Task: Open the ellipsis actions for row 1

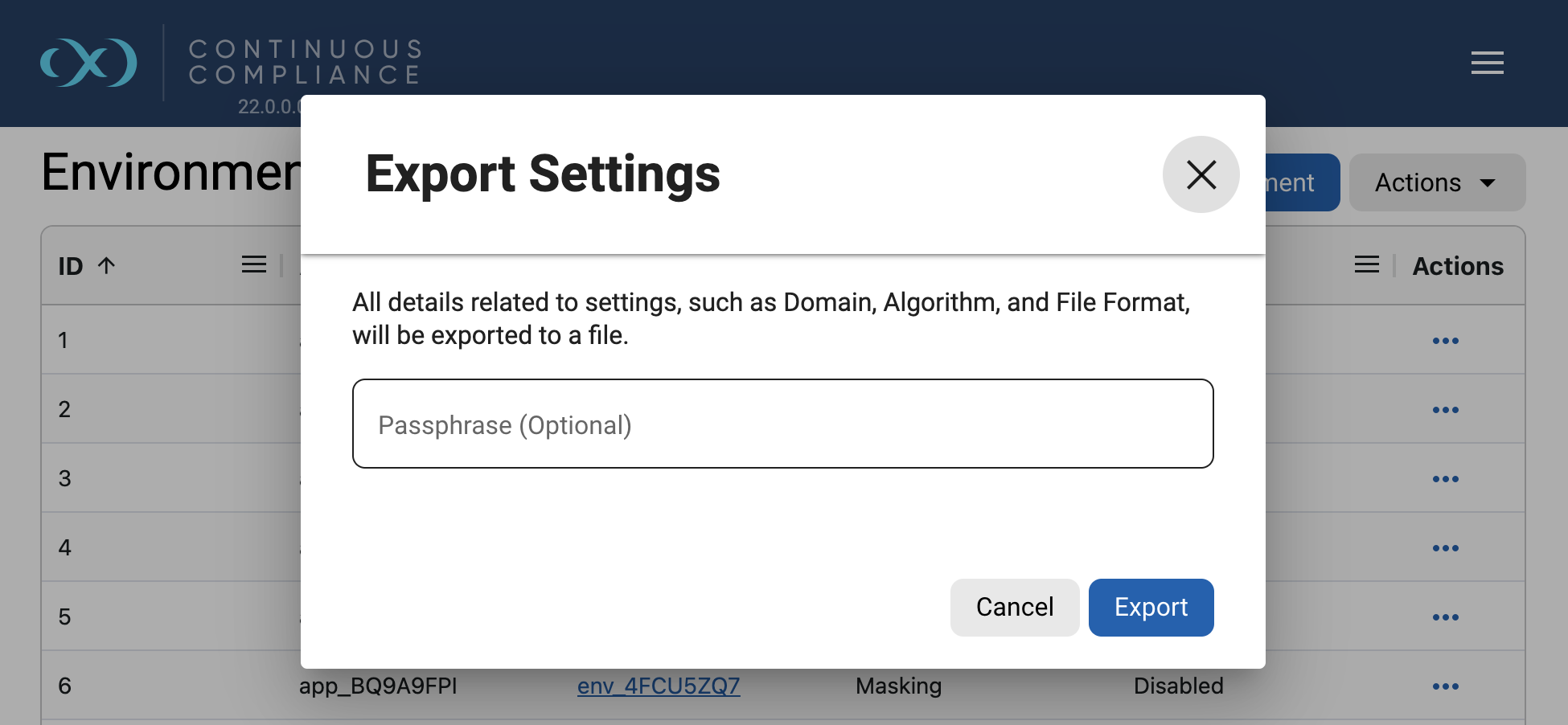Action: (1445, 340)
